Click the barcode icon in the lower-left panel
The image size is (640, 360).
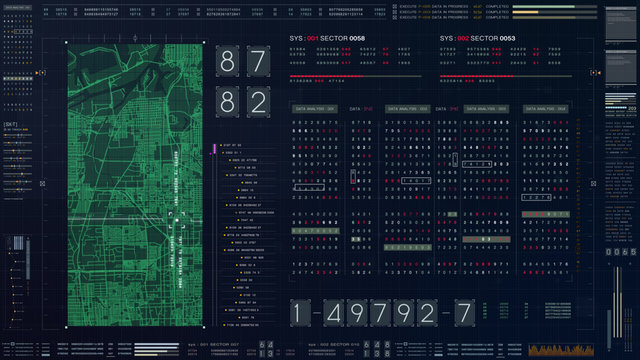coord(18,242)
